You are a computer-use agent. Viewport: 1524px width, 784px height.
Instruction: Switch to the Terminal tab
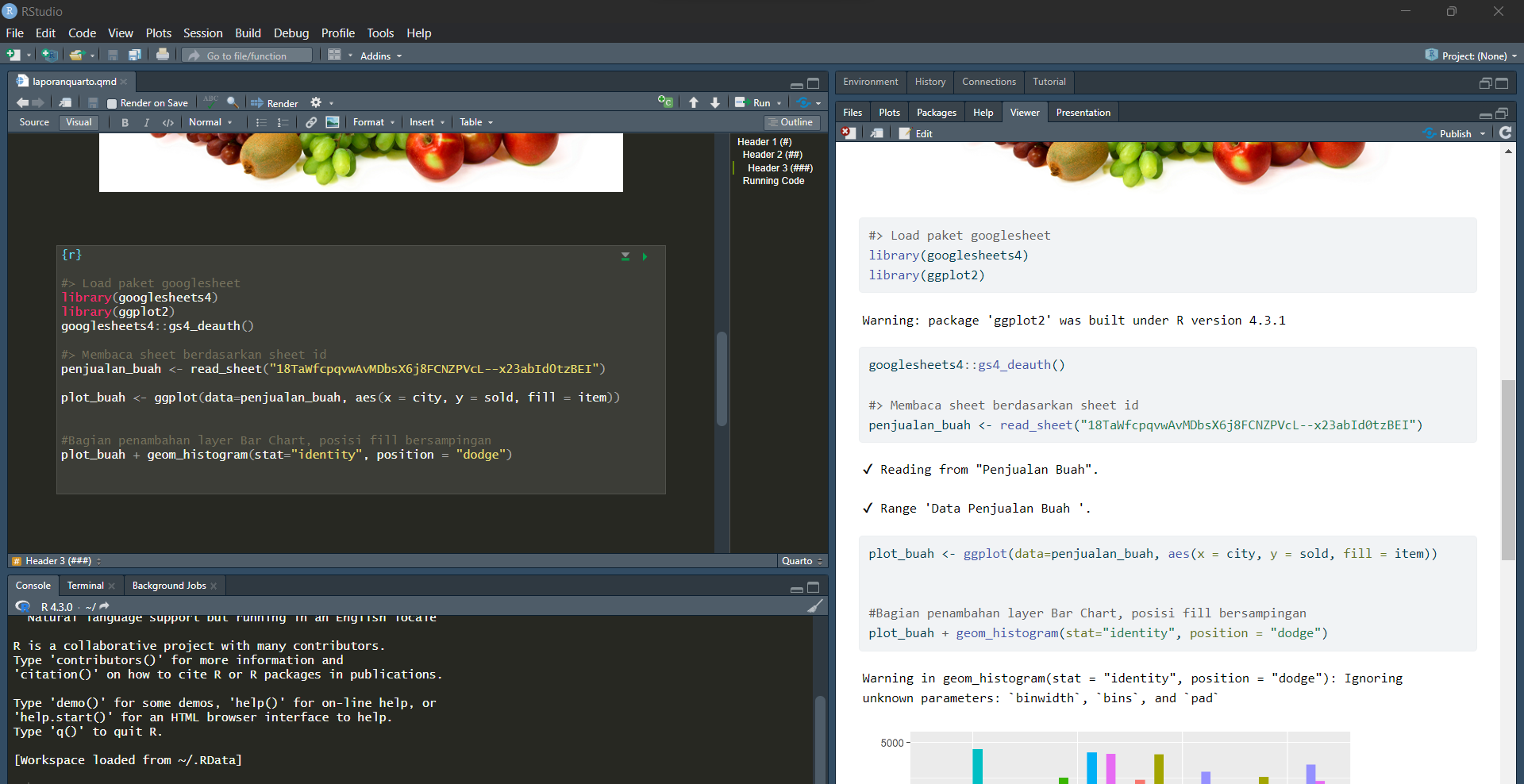[x=86, y=586]
